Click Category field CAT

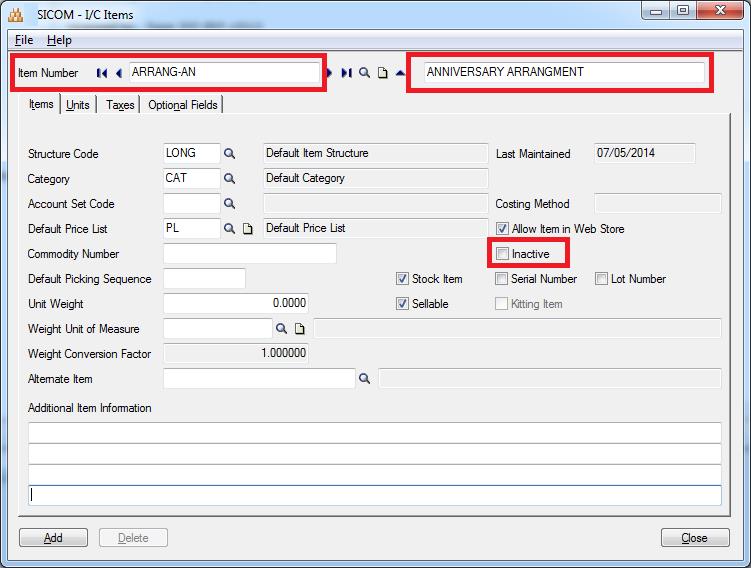192,178
